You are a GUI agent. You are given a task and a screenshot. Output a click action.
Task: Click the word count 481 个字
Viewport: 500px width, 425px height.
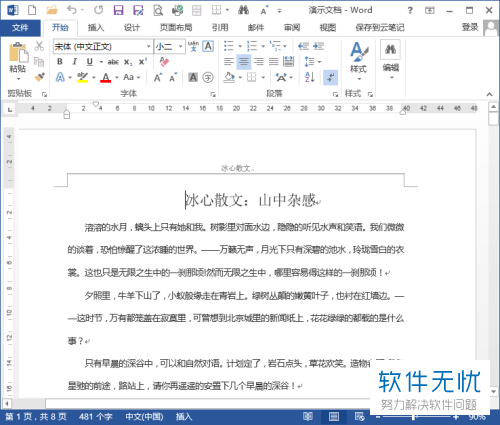point(96,417)
